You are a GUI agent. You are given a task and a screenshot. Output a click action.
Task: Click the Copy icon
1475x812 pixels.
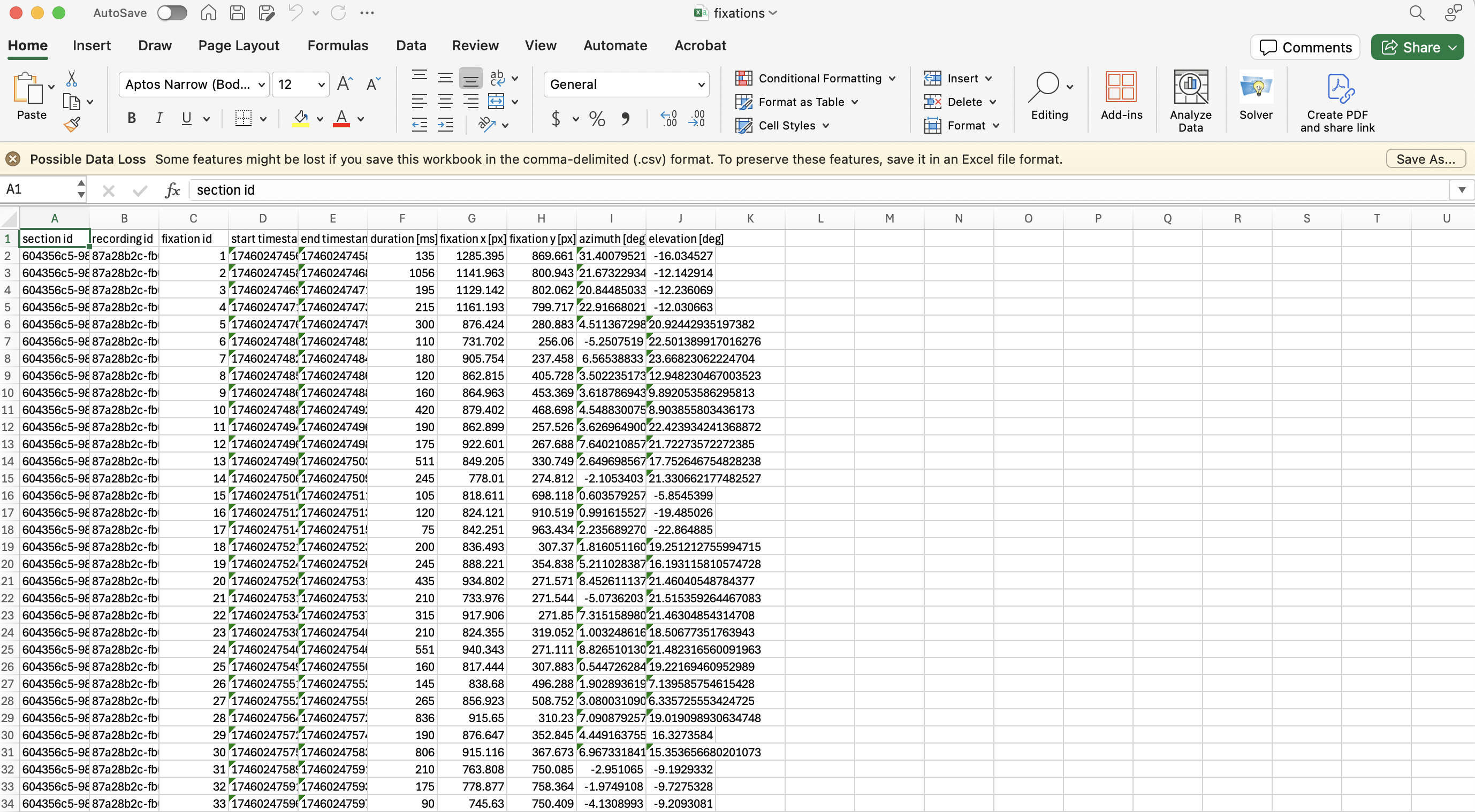(72, 102)
